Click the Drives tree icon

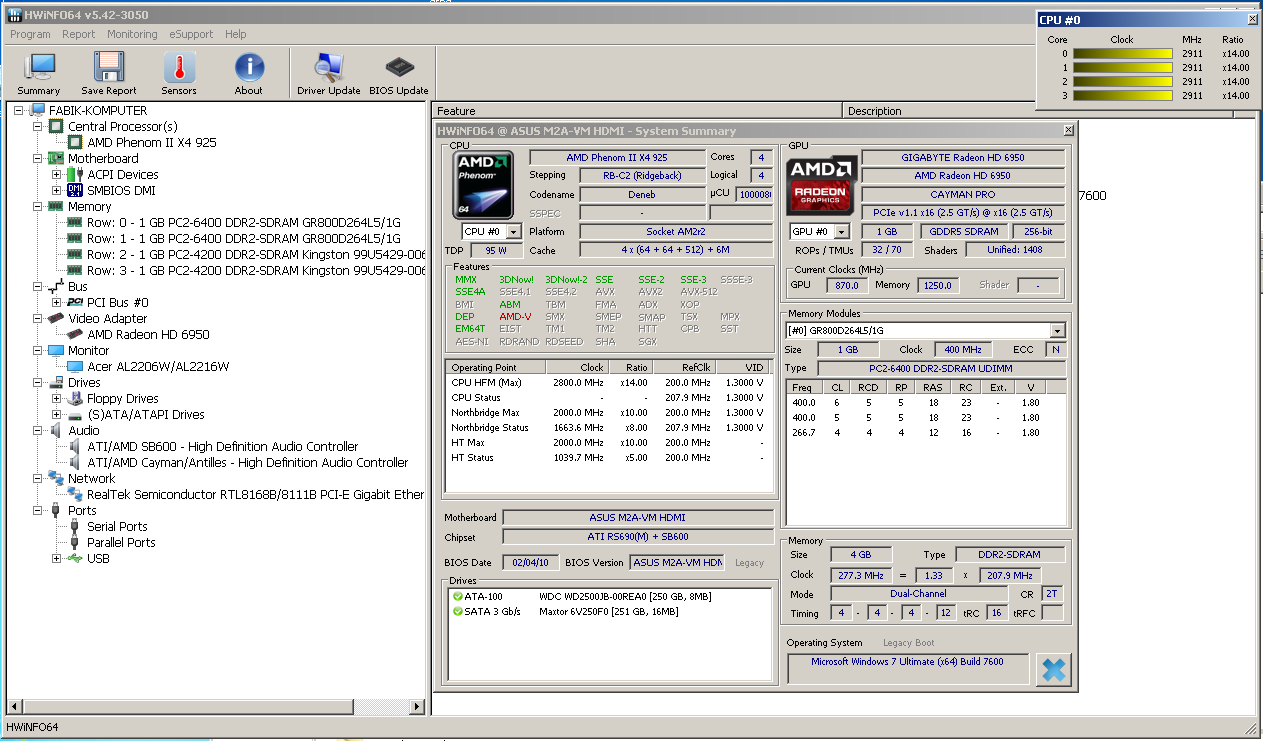click(57, 382)
